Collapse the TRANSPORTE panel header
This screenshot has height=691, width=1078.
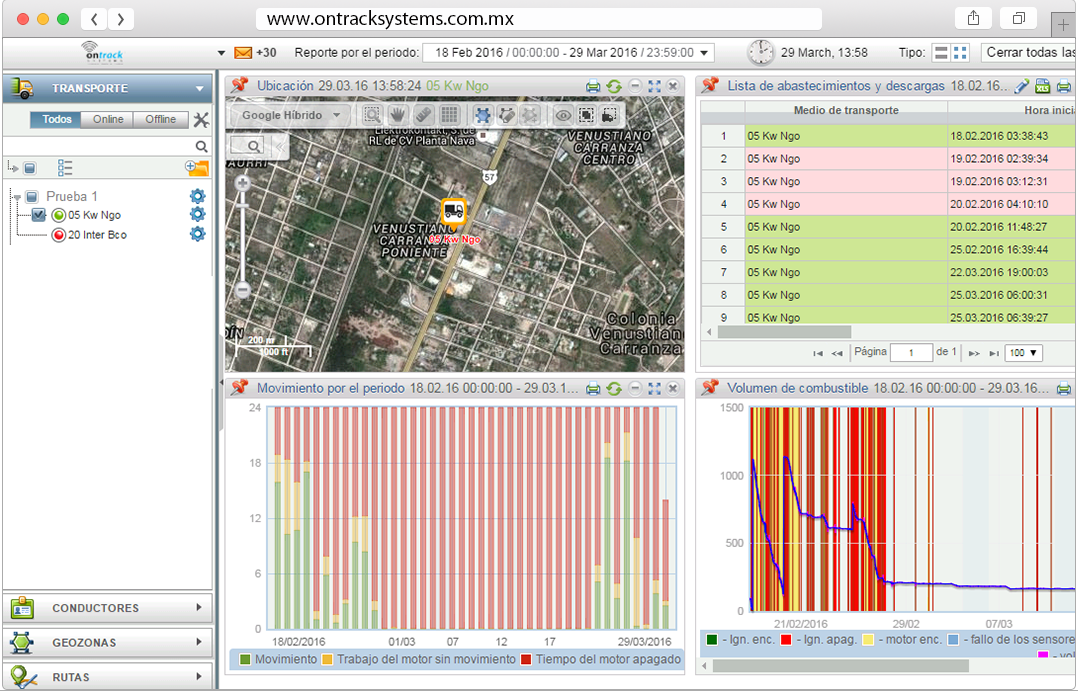point(107,88)
